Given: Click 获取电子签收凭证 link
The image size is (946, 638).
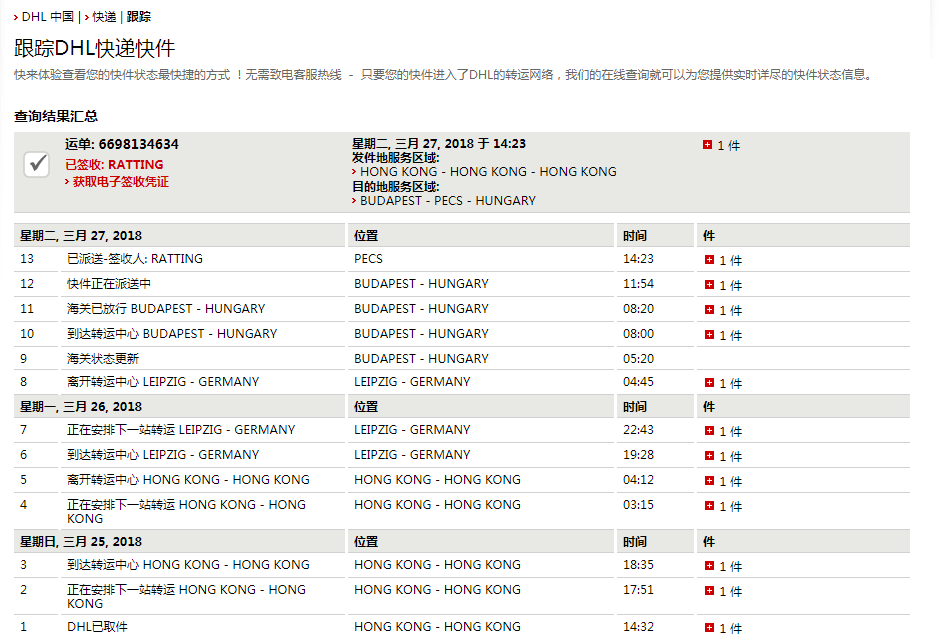Looking at the screenshot, I should pos(121,182).
